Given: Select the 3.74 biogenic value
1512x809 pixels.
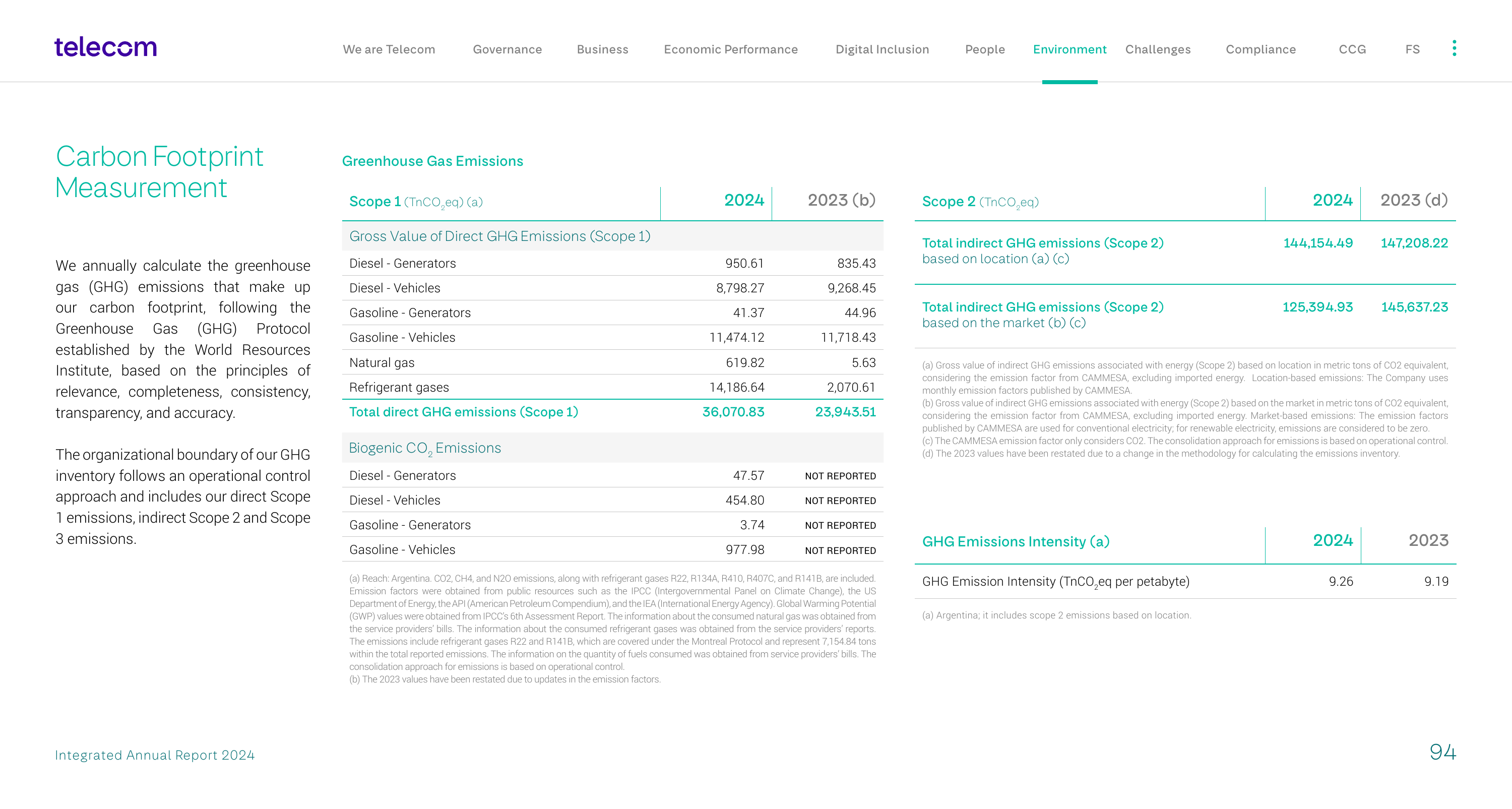Looking at the screenshot, I should (x=752, y=525).
